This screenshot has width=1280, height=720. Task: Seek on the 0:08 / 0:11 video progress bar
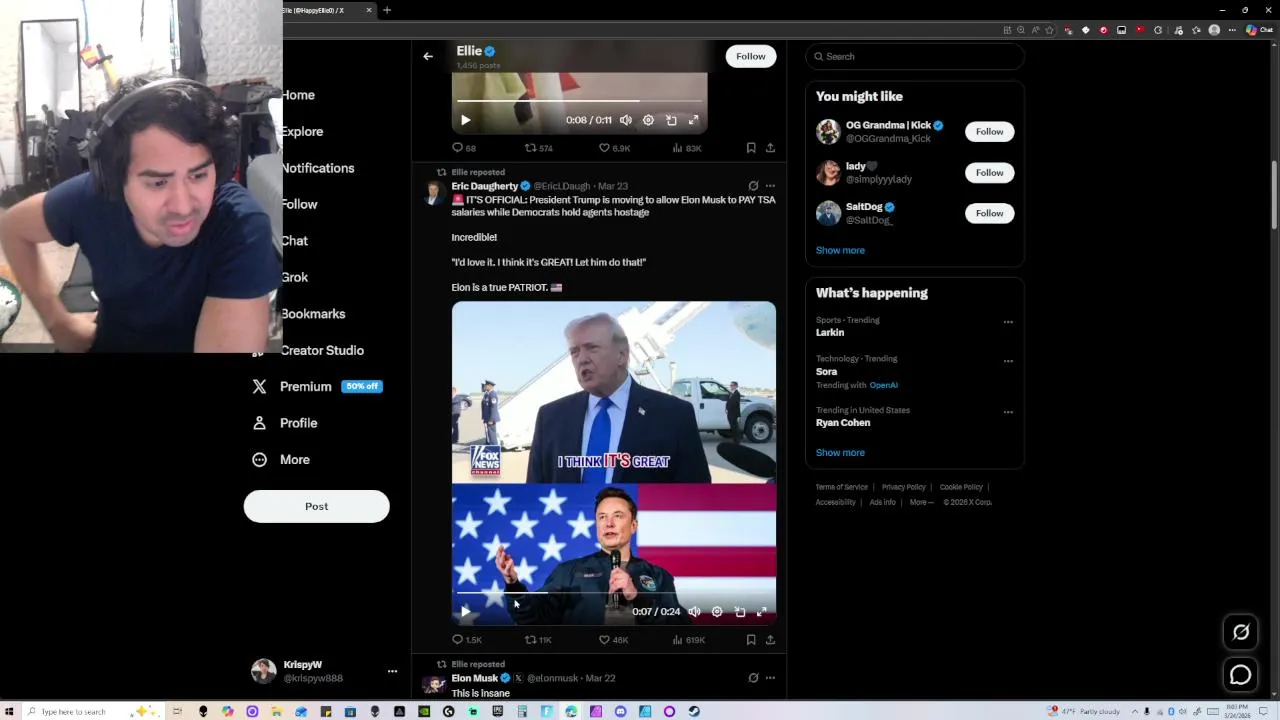579,101
